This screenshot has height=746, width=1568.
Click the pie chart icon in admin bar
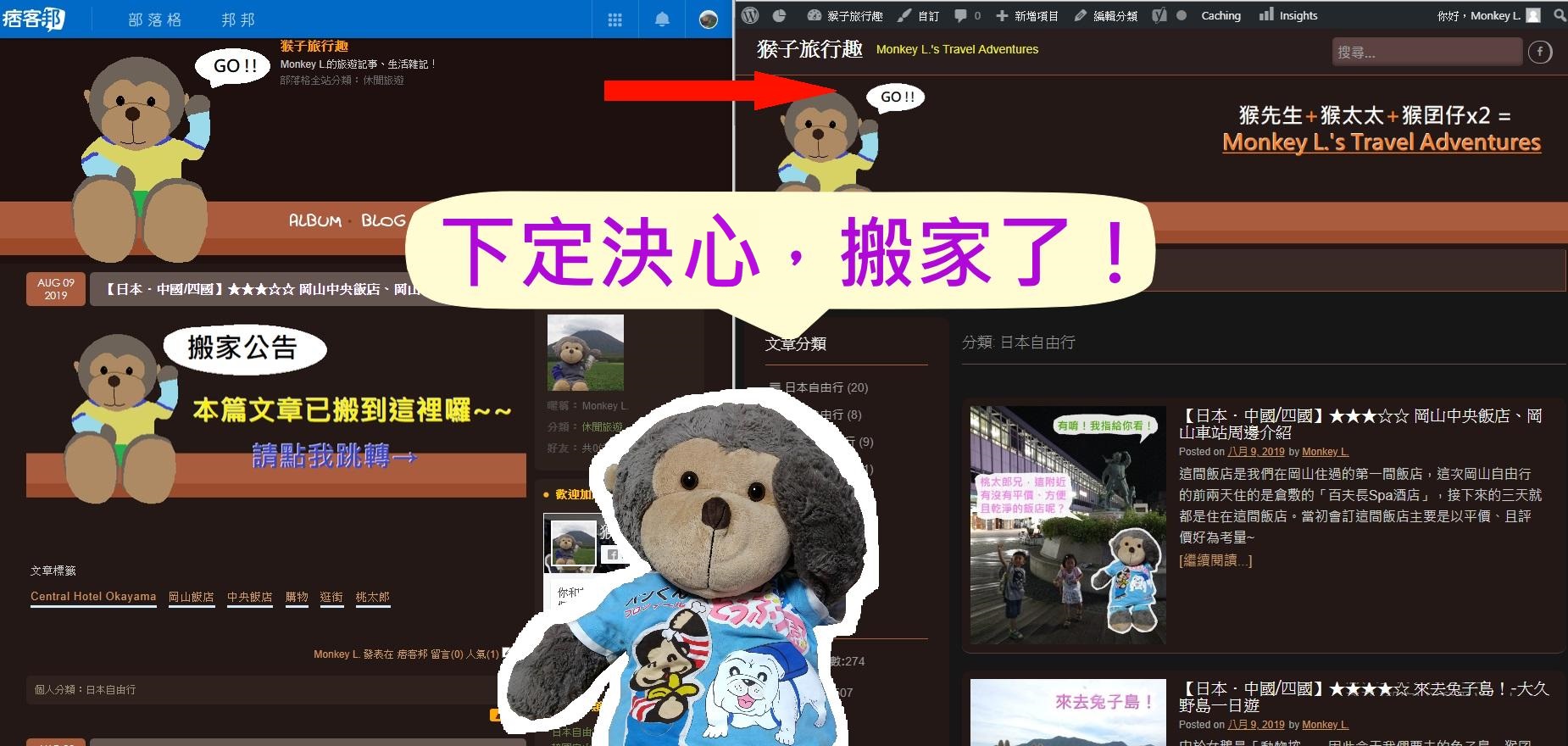pyautogui.click(x=779, y=15)
